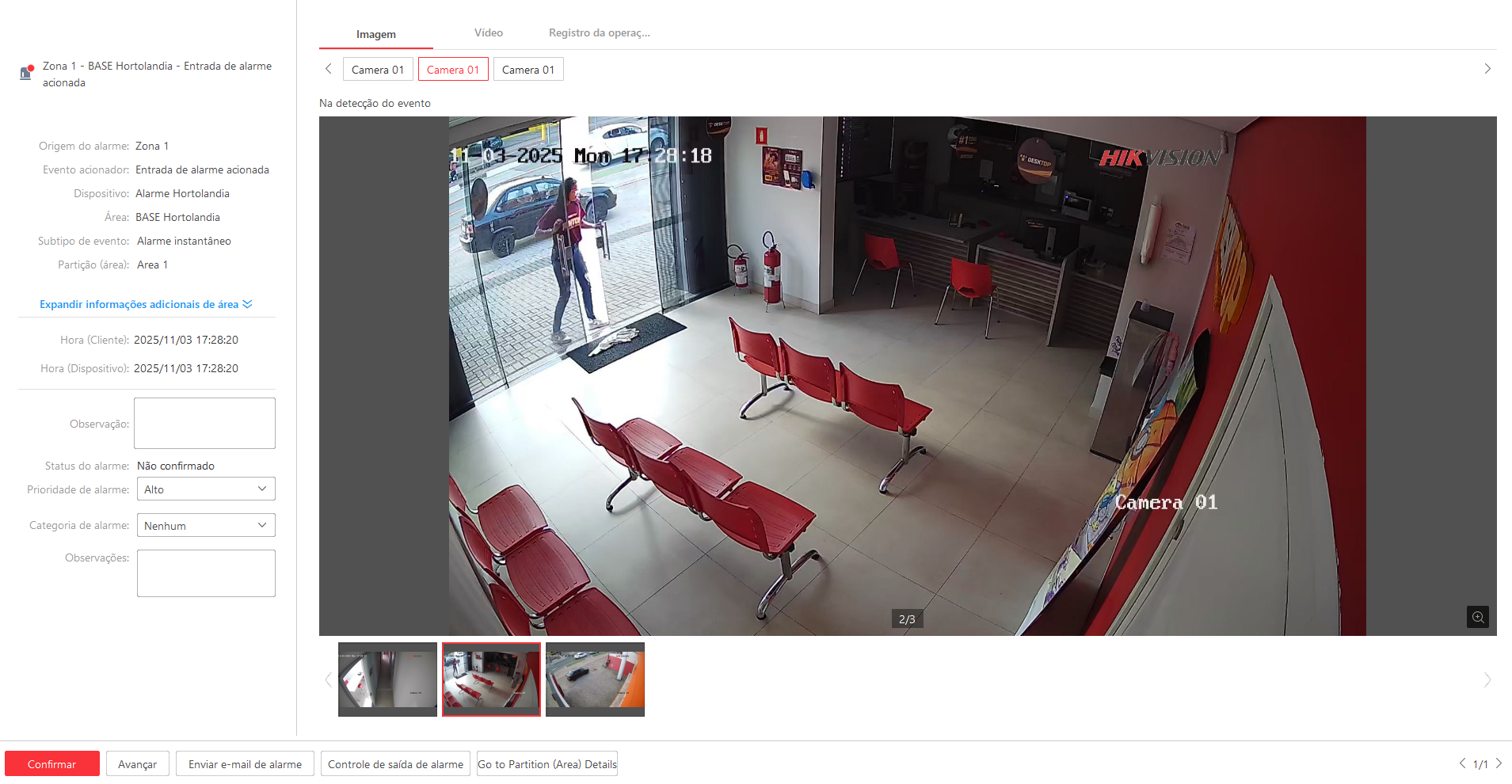This screenshot has width=1512, height=784.
Task: Go to next thumbnail set arrow
Action: [1487, 679]
